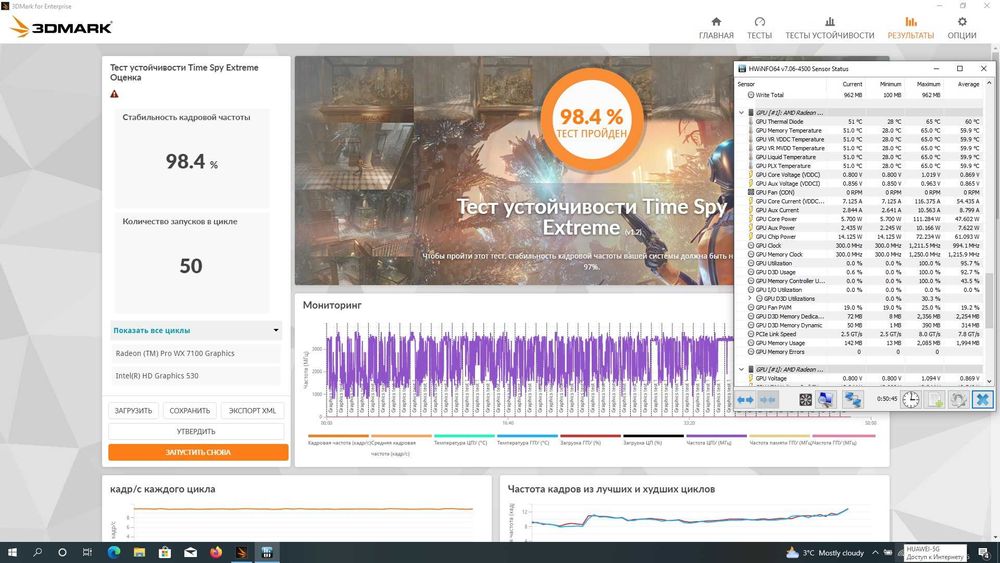
Task: Expand the GPU D3D Utilizations row
Action: pos(750,298)
